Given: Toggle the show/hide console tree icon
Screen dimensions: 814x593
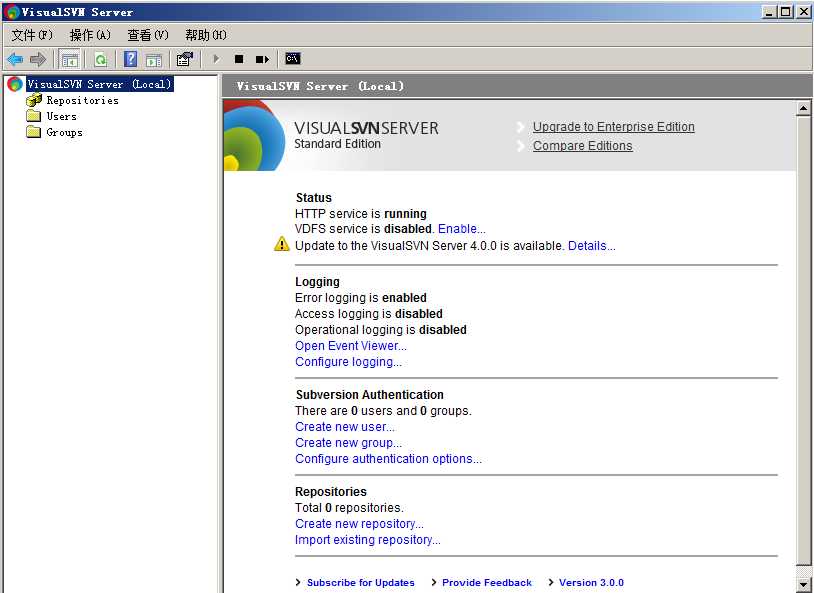Looking at the screenshot, I should coord(70,59).
